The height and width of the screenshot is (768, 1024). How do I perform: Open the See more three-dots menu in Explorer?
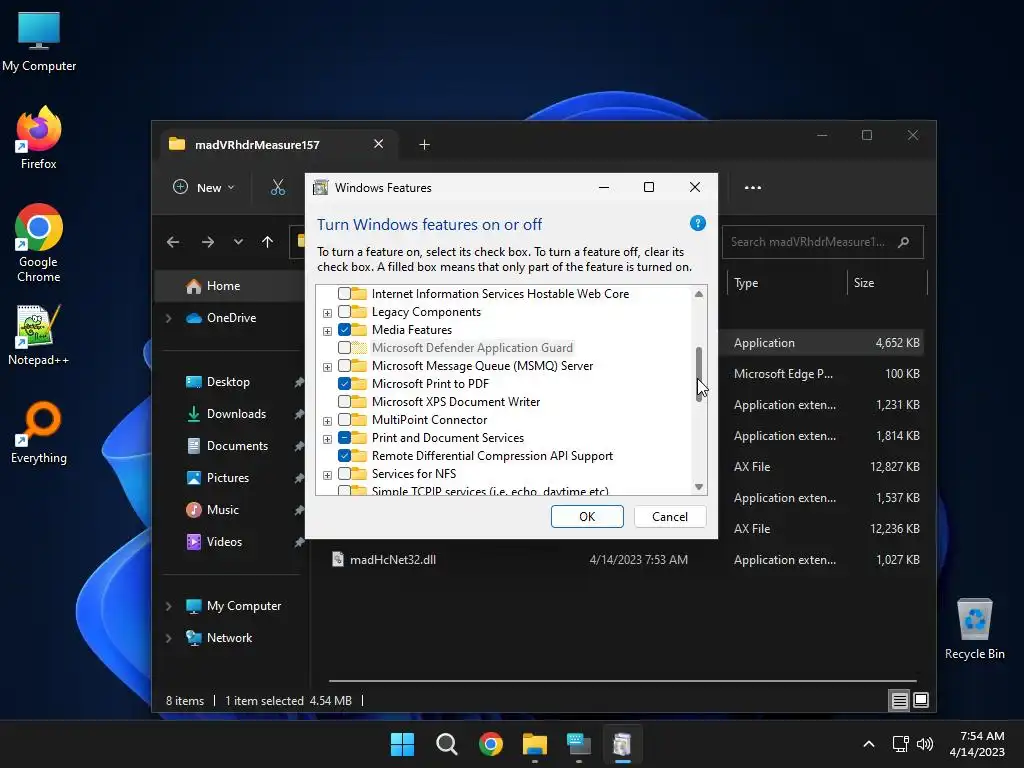pos(752,187)
